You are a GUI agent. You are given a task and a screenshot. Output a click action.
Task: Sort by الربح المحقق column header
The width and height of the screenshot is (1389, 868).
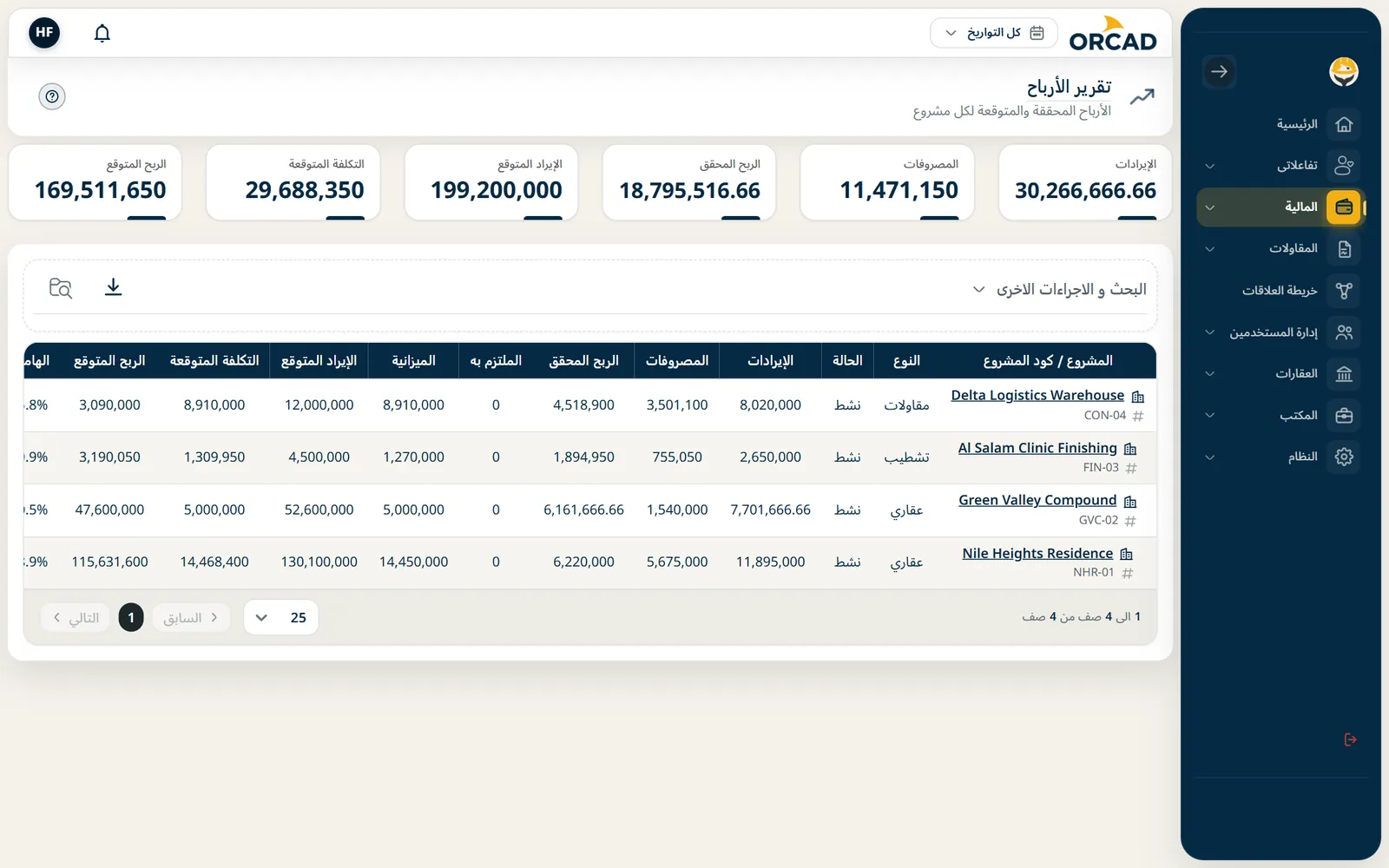583,361
